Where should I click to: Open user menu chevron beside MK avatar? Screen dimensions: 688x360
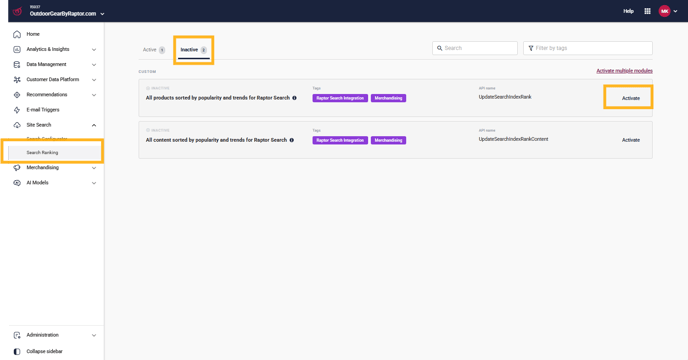pyautogui.click(x=675, y=11)
